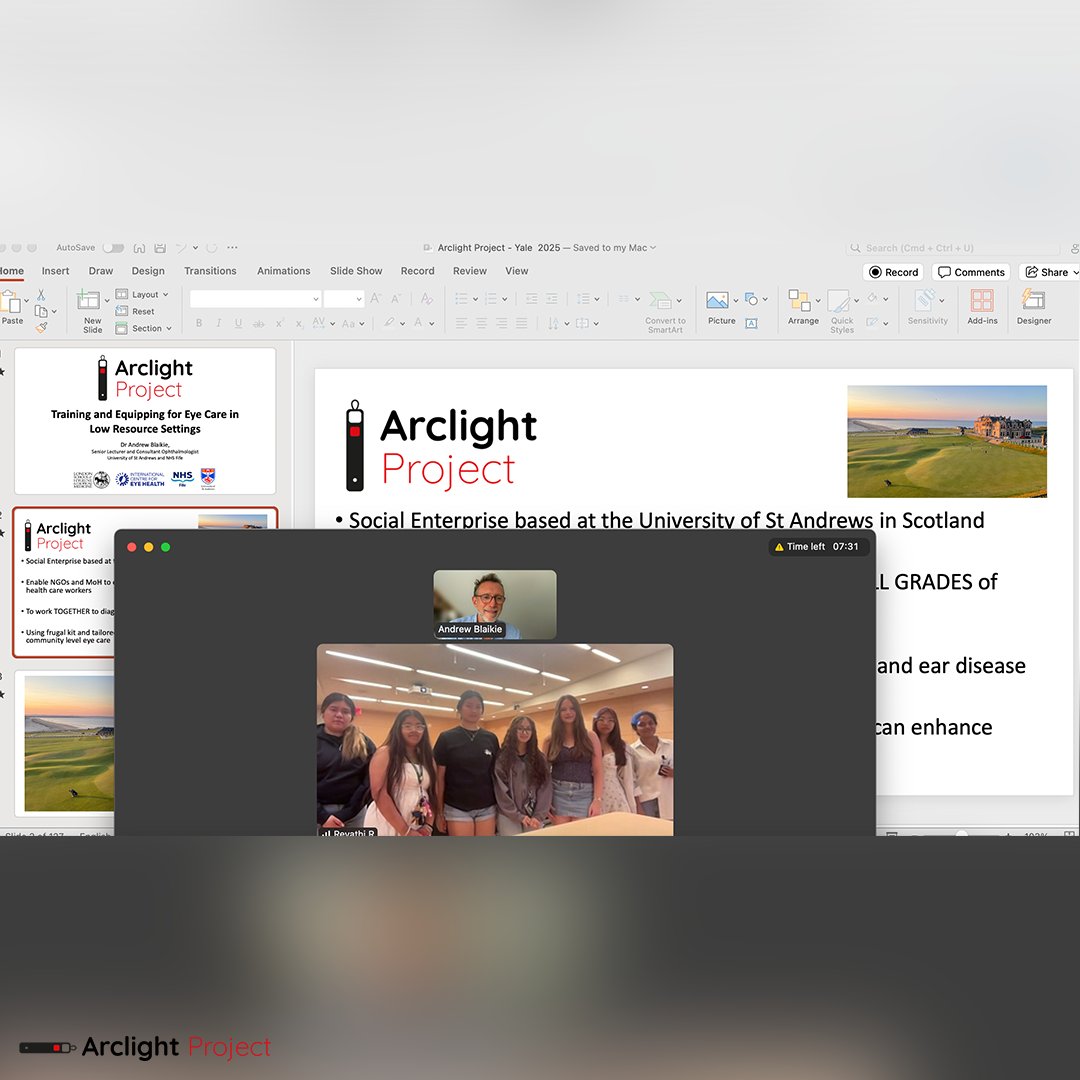
Task: Open the Change Case Aa menu
Action: [353, 323]
